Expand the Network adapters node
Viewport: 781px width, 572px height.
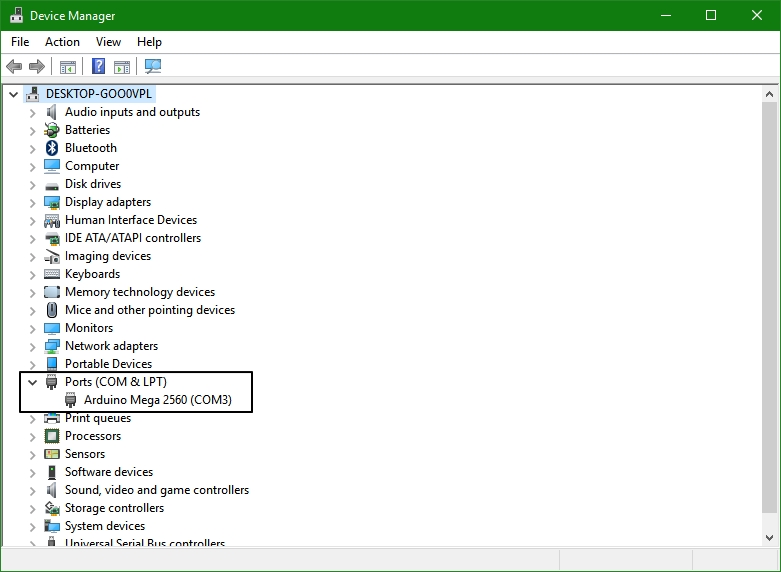pyautogui.click(x=32, y=346)
